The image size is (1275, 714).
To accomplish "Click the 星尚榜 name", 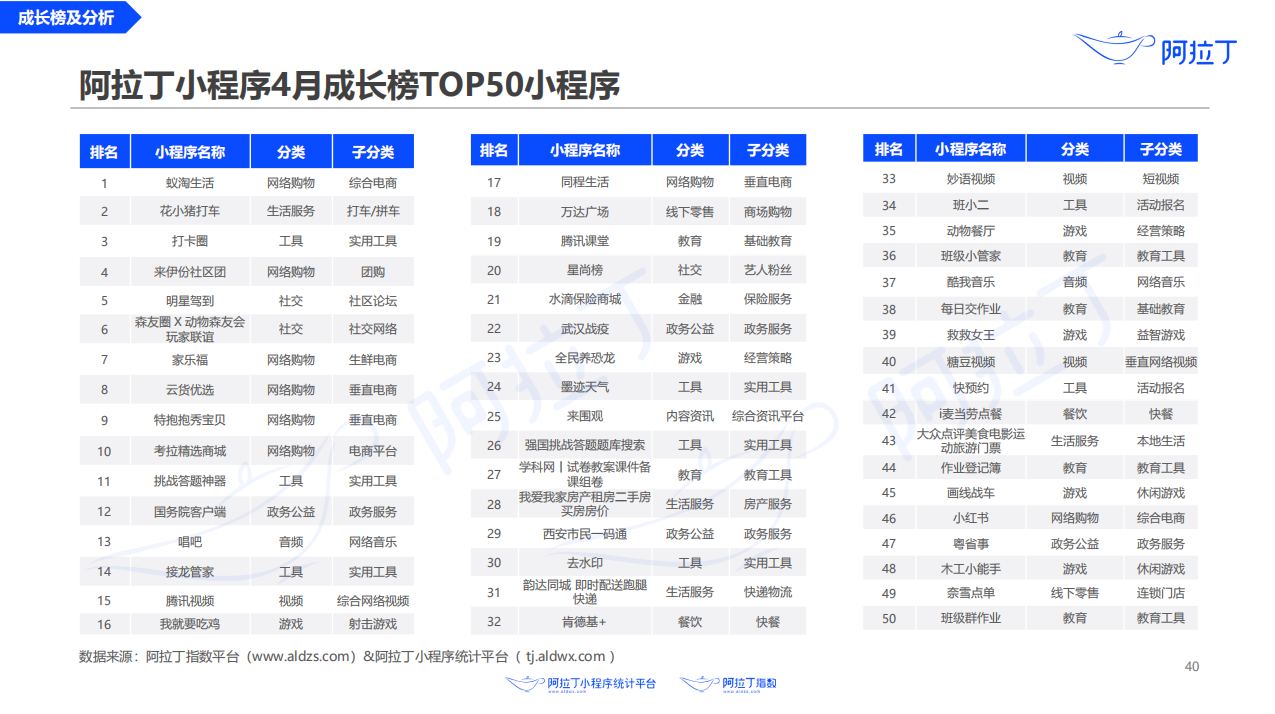I will coord(585,270).
